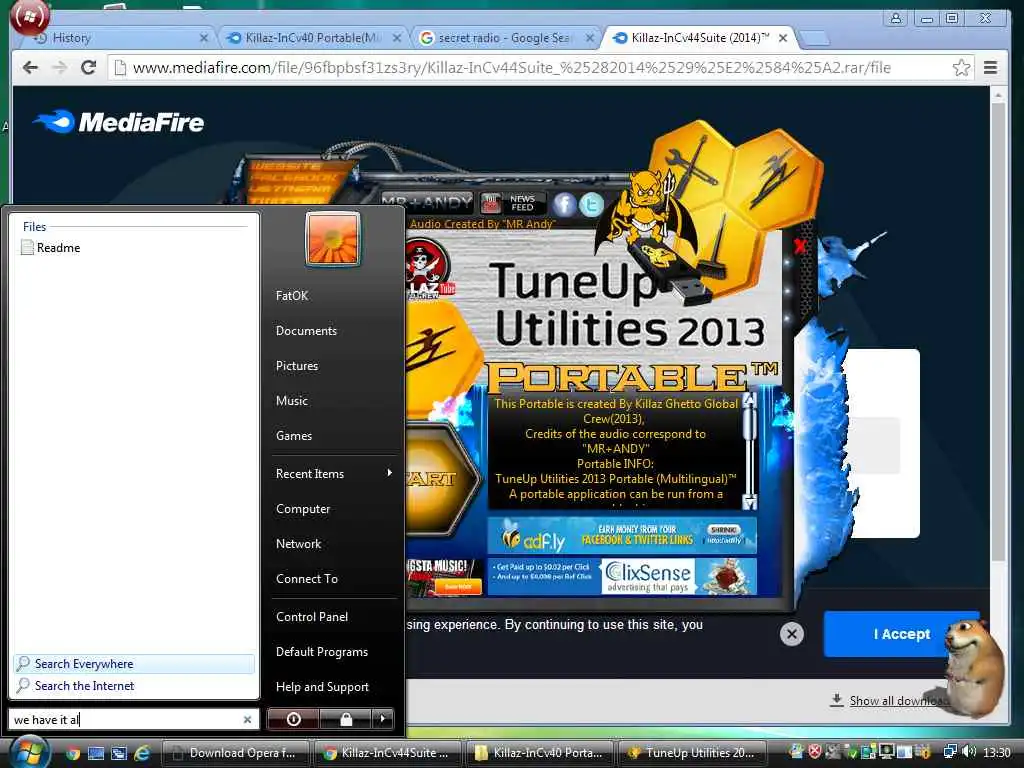The image size is (1024, 768).
Task: Click the ClixSense banner ad
Action: 622,577
